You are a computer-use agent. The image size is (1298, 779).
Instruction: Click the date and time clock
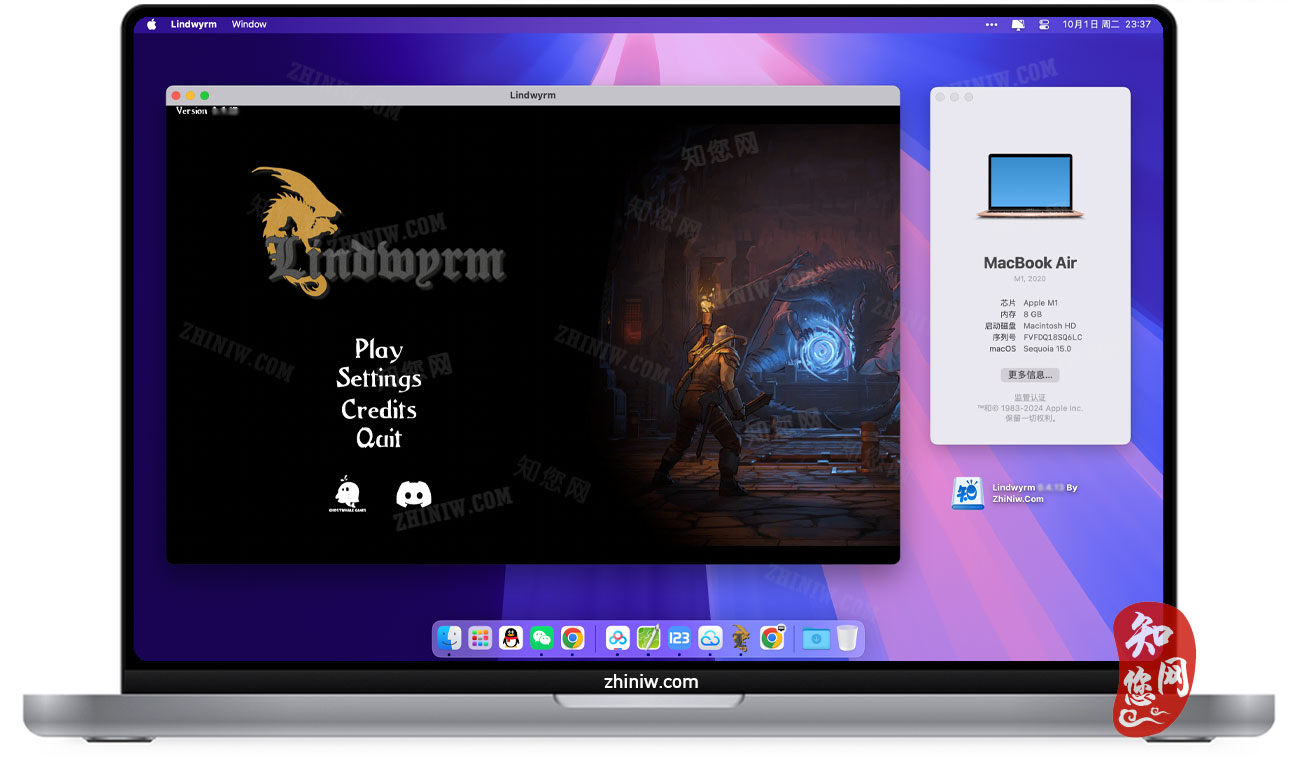pos(1108,24)
